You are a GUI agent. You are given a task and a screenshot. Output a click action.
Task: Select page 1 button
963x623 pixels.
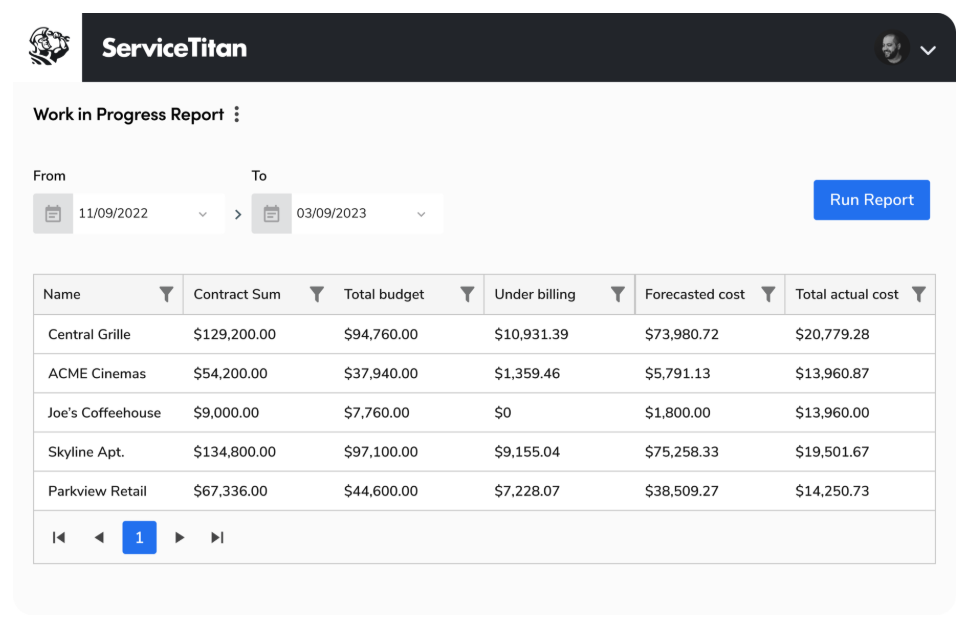(139, 538)
